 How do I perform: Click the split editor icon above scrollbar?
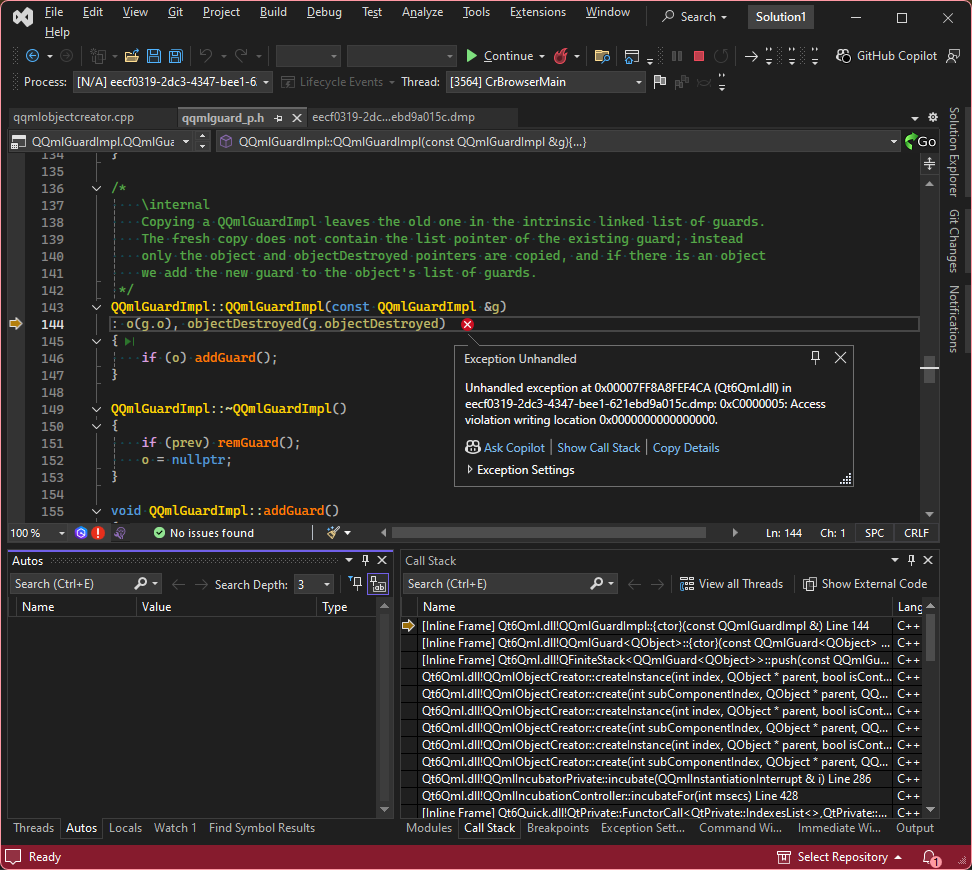pyautogui.click(x=929, y=164)
